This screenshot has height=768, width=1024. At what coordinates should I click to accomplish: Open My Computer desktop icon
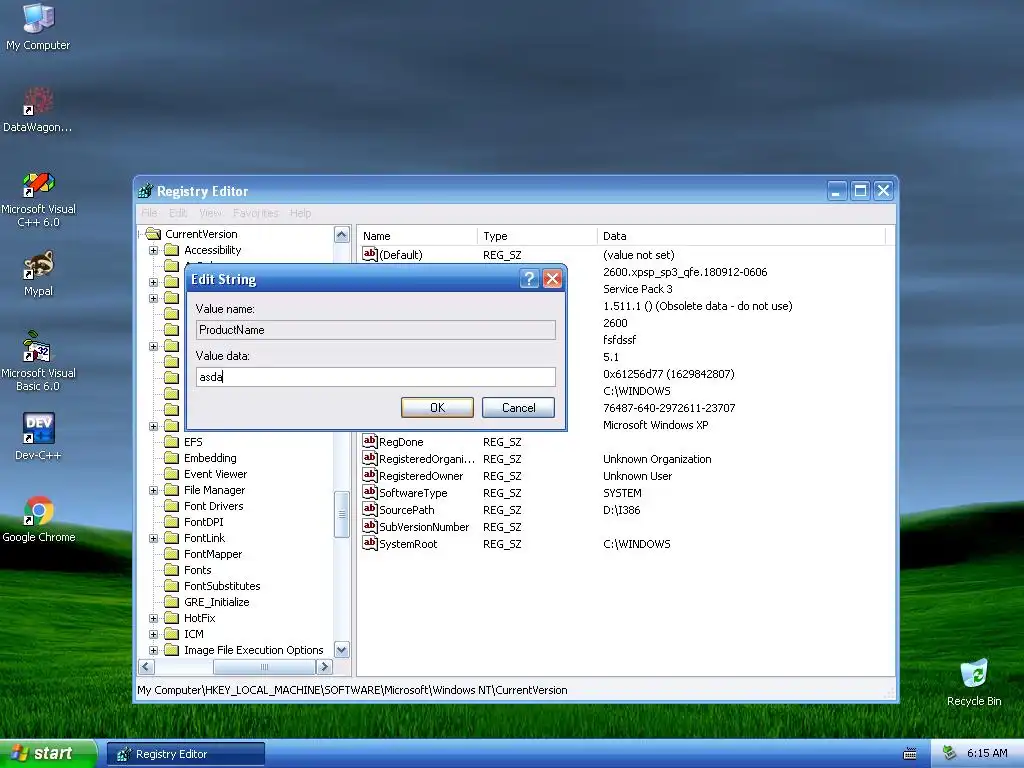[x=38, y=27]
